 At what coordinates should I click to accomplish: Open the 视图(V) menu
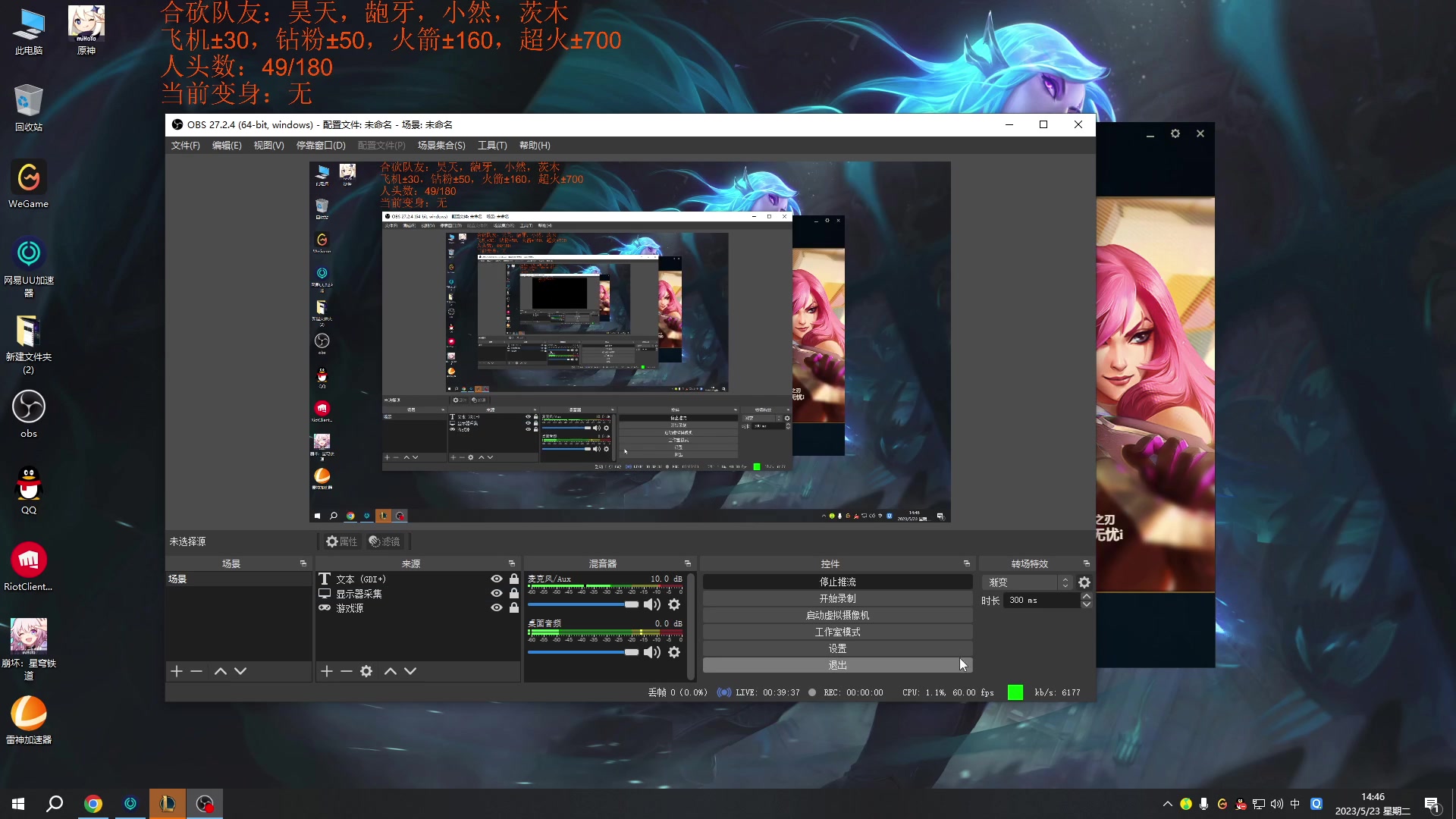(x=268, y=146)
